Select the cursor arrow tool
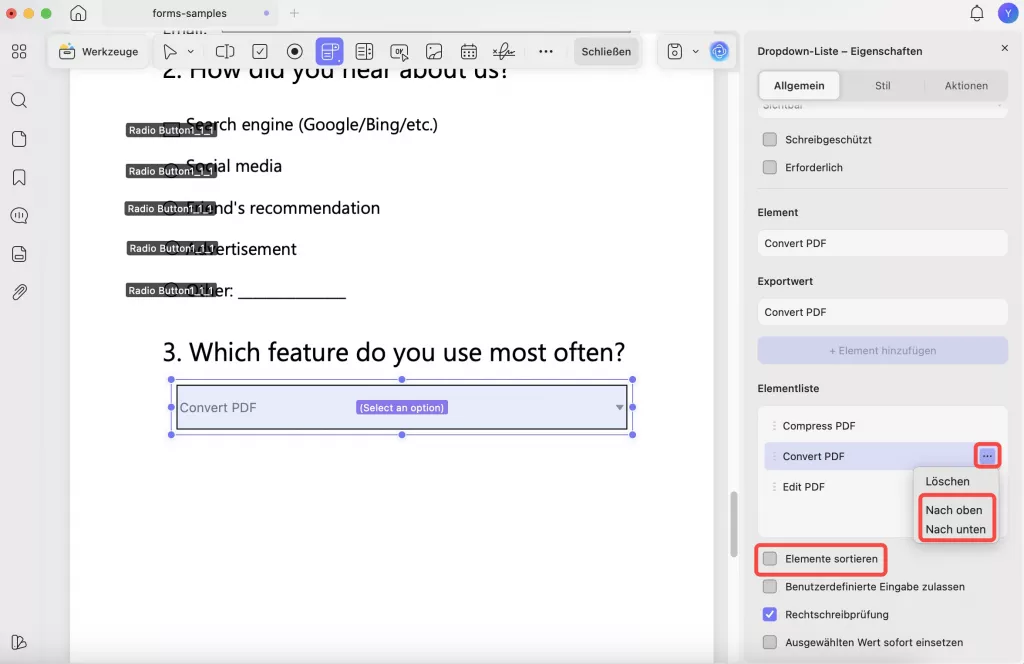This screenshot has width=1024, height=664. point(170,52)
